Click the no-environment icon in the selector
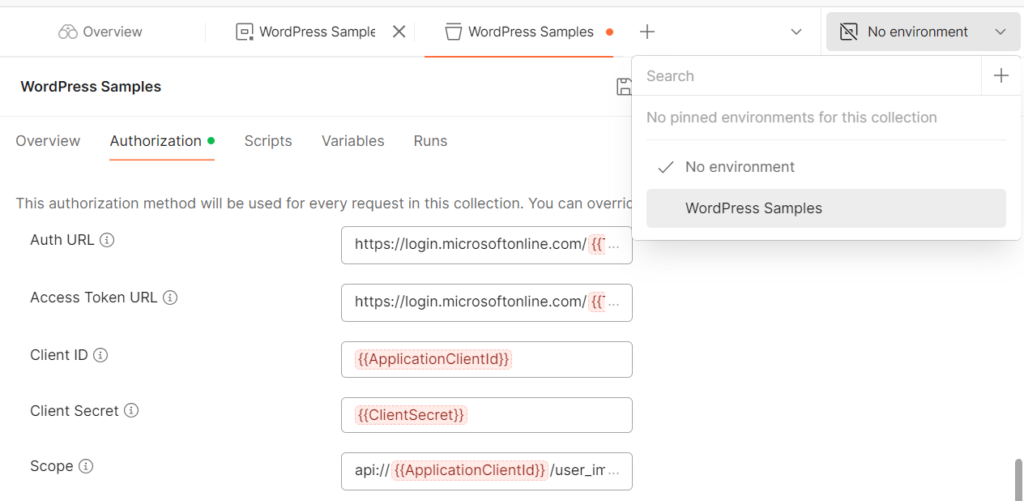 click(848, 31)
